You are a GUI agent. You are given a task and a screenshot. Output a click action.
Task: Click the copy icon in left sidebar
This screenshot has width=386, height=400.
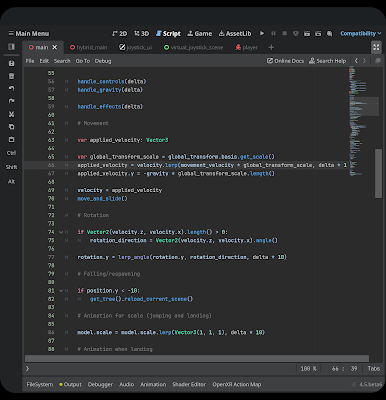(x=11, y=127)
